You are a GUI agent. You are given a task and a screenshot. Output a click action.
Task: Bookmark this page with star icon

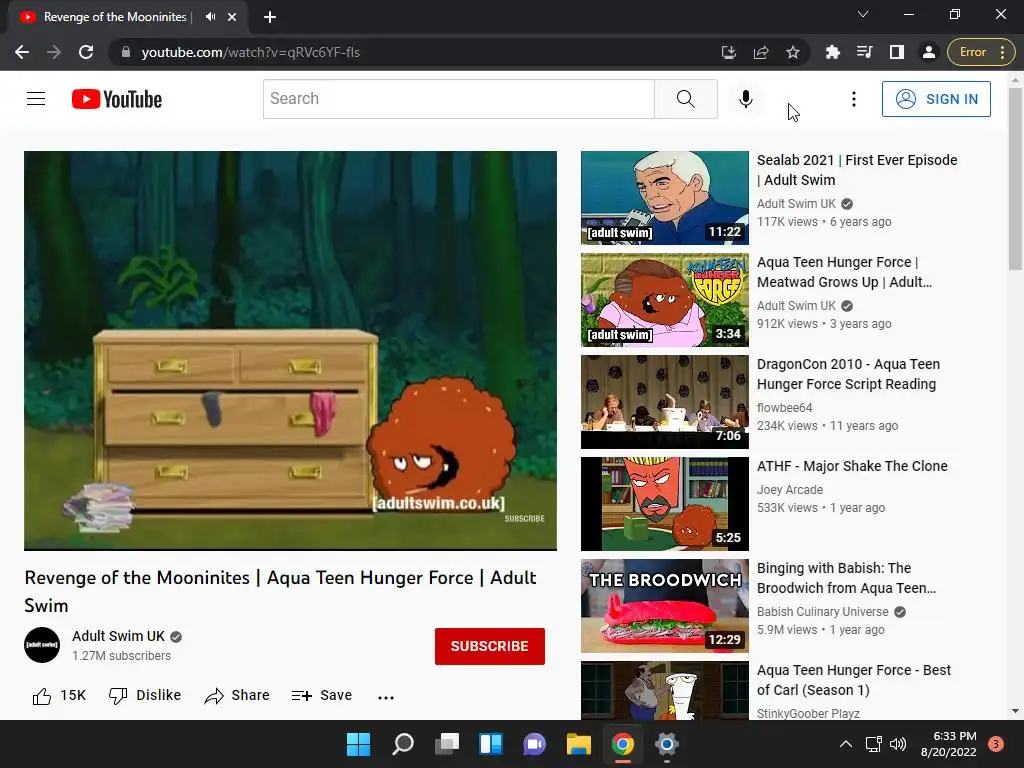793,52
